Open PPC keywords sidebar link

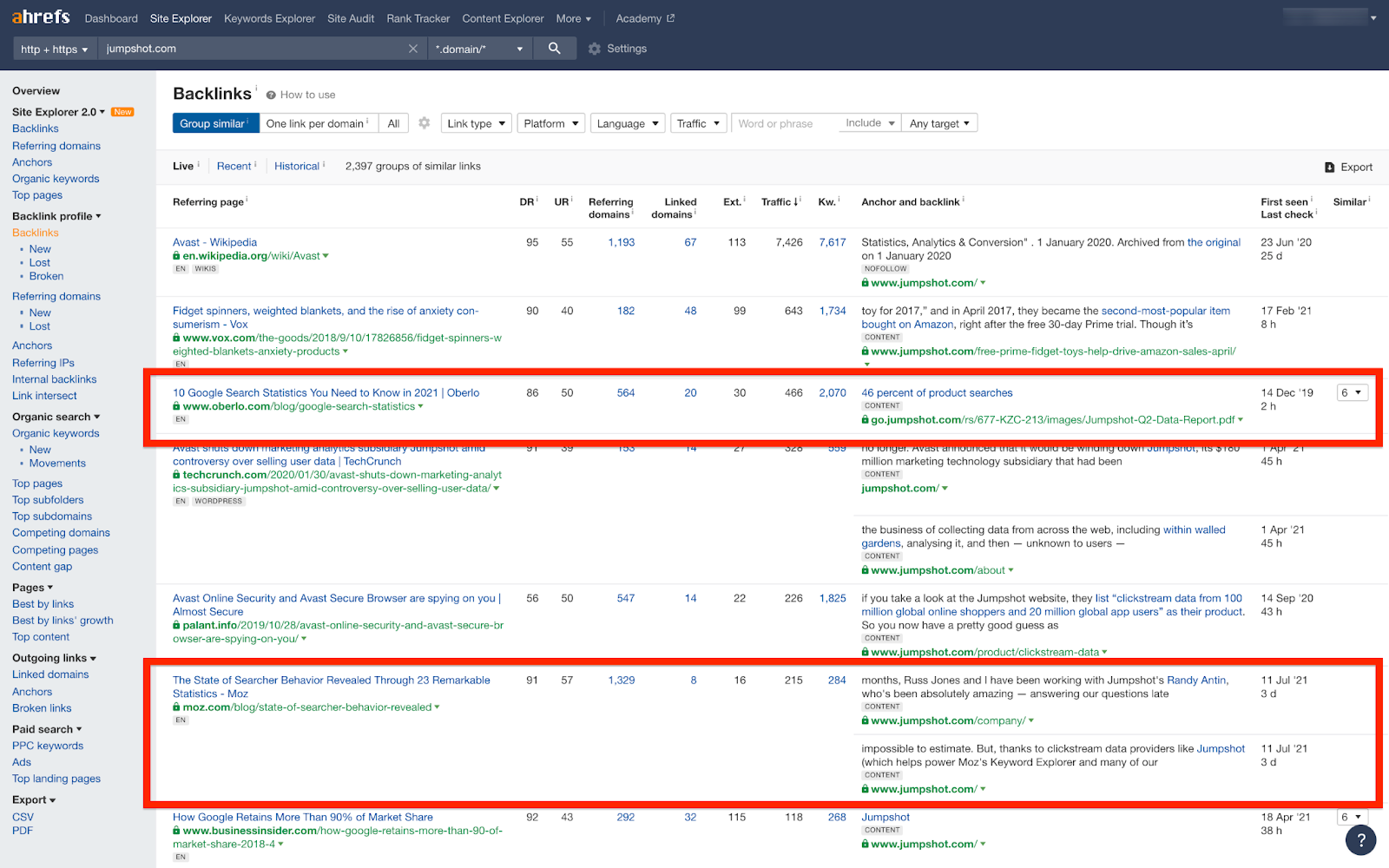tap(48, 746)
